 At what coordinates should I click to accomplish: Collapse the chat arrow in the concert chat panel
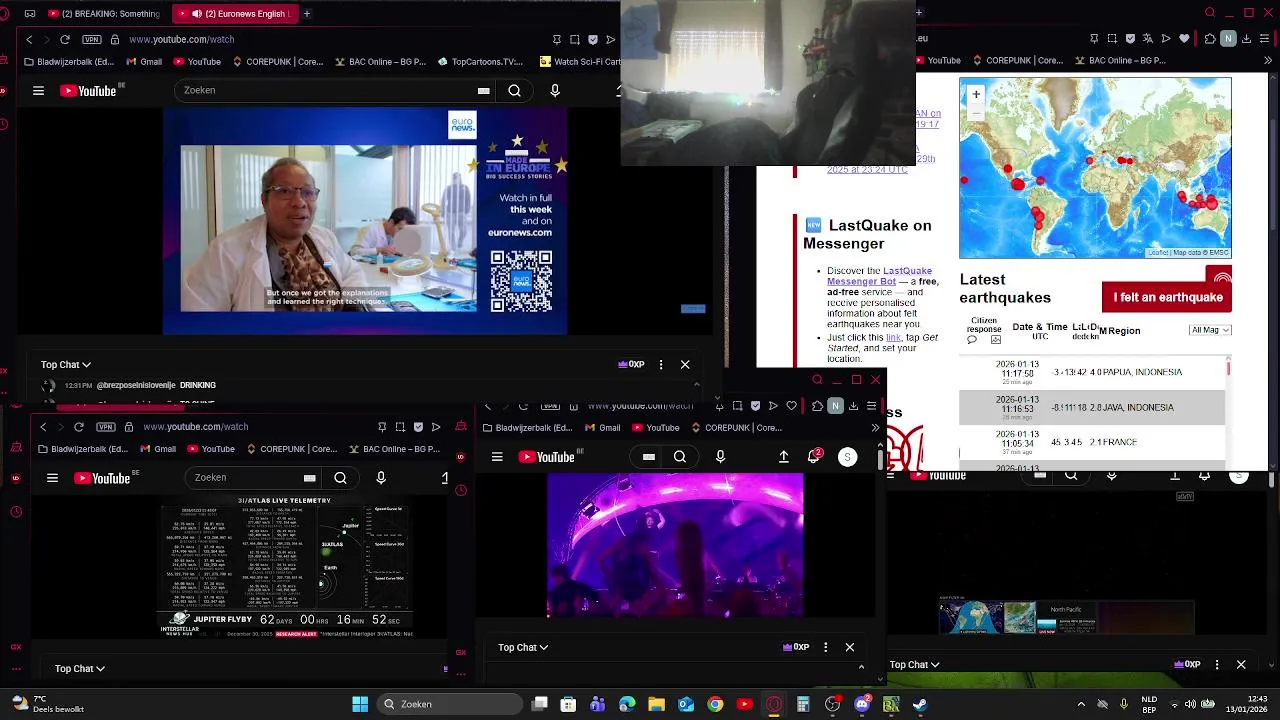861,667
